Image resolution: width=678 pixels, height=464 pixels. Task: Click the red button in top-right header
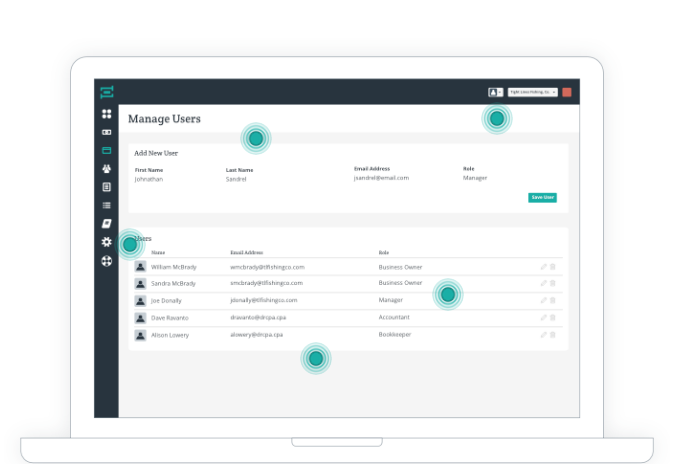tap(566, 92)
